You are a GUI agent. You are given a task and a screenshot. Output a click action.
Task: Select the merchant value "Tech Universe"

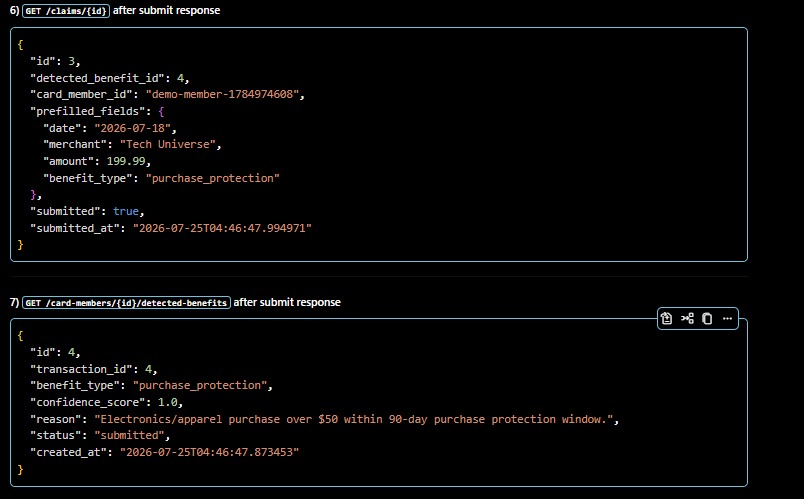point(168,145)
